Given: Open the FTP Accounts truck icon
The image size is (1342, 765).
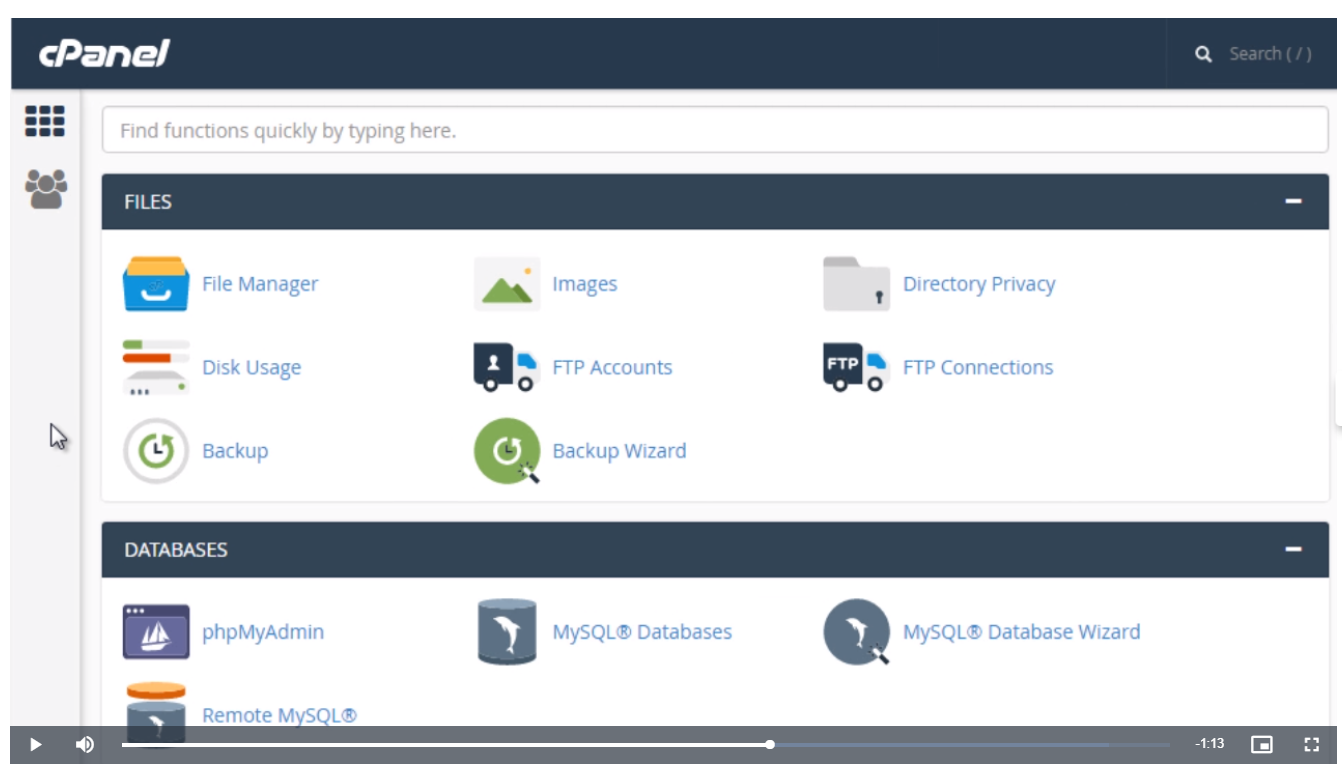Looking at the screenshot, I should (506, 367).
